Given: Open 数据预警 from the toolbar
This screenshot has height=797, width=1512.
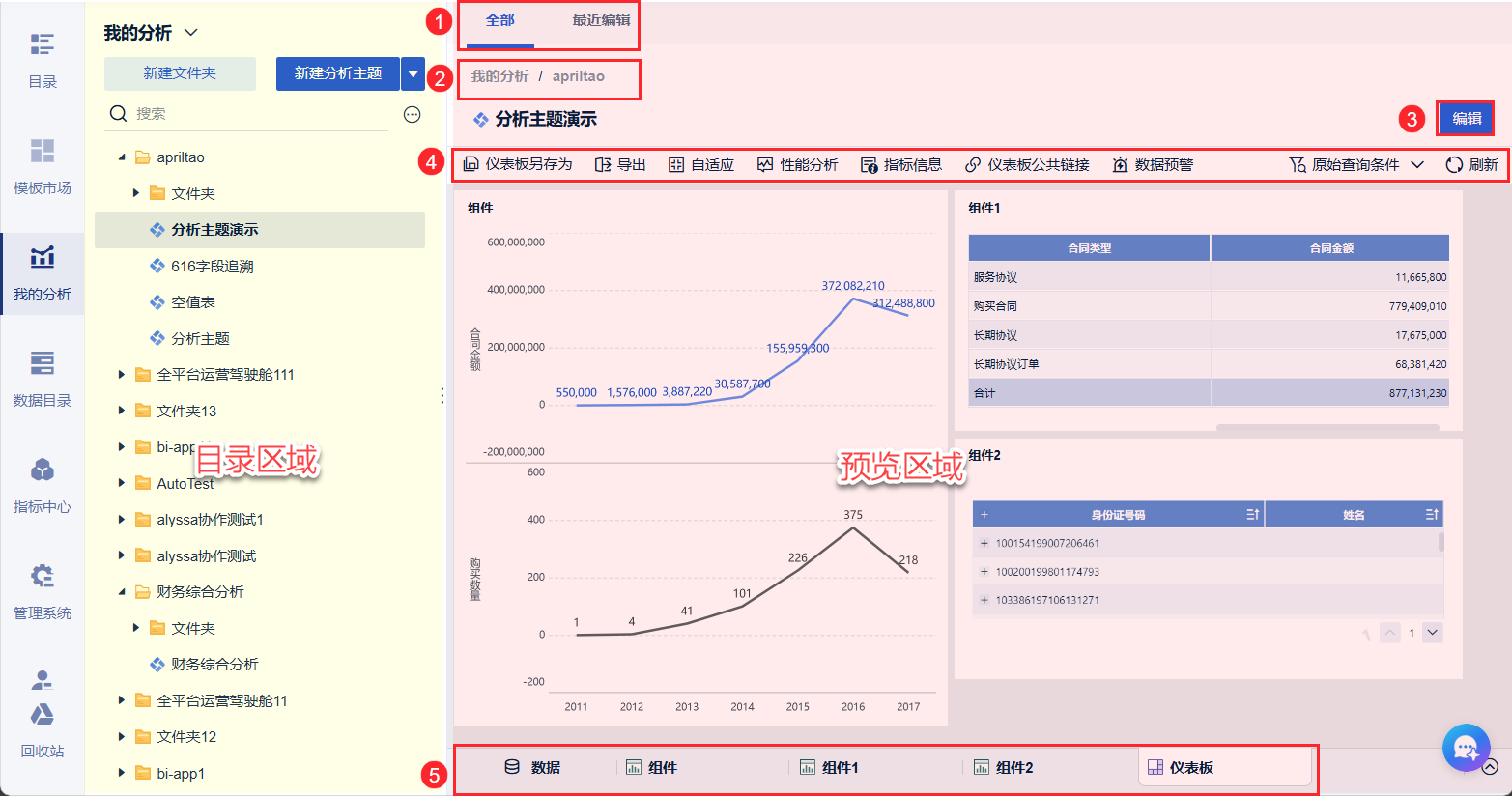Looking at the screenshot, I should [1153, 164].
